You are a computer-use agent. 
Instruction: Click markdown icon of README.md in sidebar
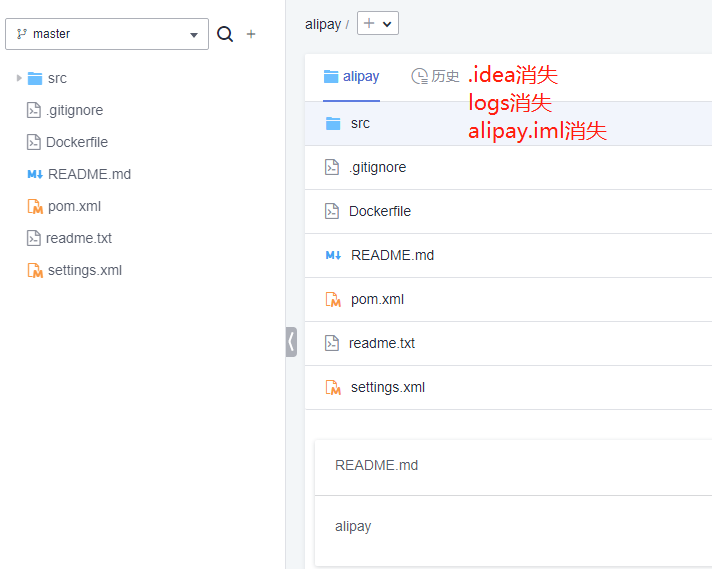(35, 174)
